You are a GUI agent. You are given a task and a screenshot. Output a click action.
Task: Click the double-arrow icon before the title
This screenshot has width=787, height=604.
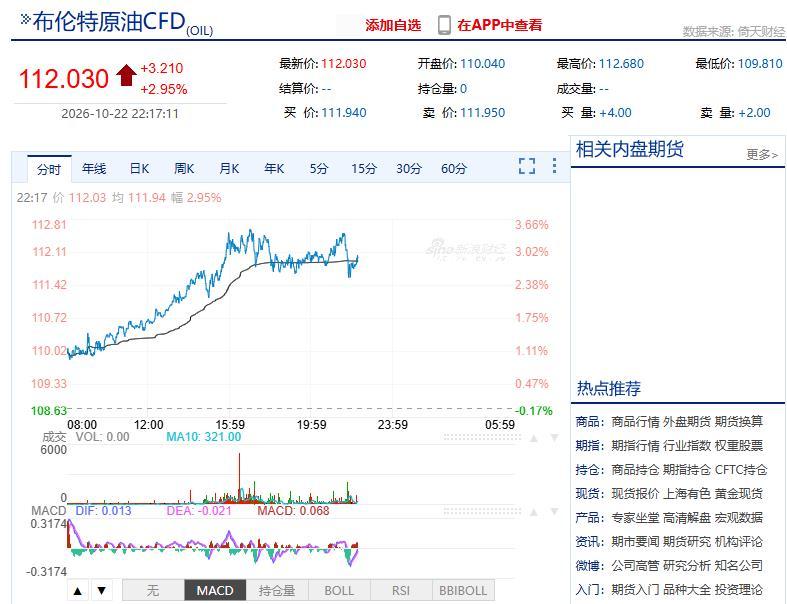pyautogui.click(x=25, y=20)
